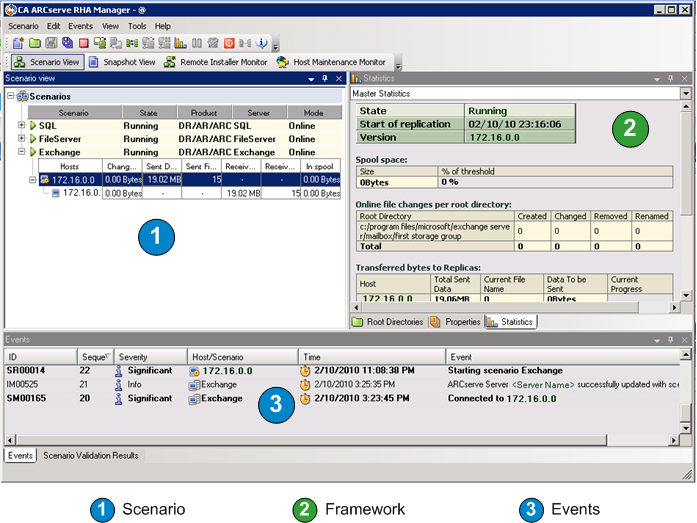The image size is (697, 523).
Task: Collapse the Scenarios root tree node
Action: point(11,95)
